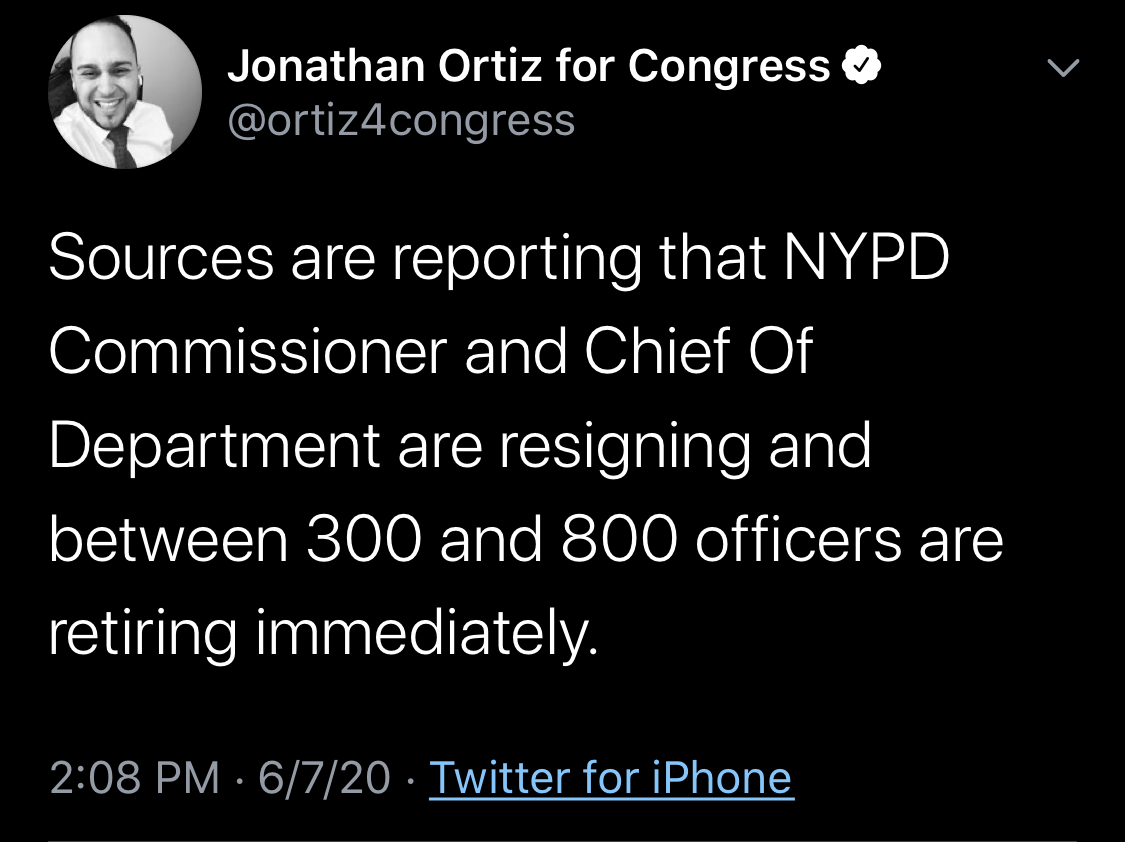Select the display name Jonathan Ortiz for Congress
This screenshot has width=1125, height=842.
pyautogui.click(x=529, y=66)
